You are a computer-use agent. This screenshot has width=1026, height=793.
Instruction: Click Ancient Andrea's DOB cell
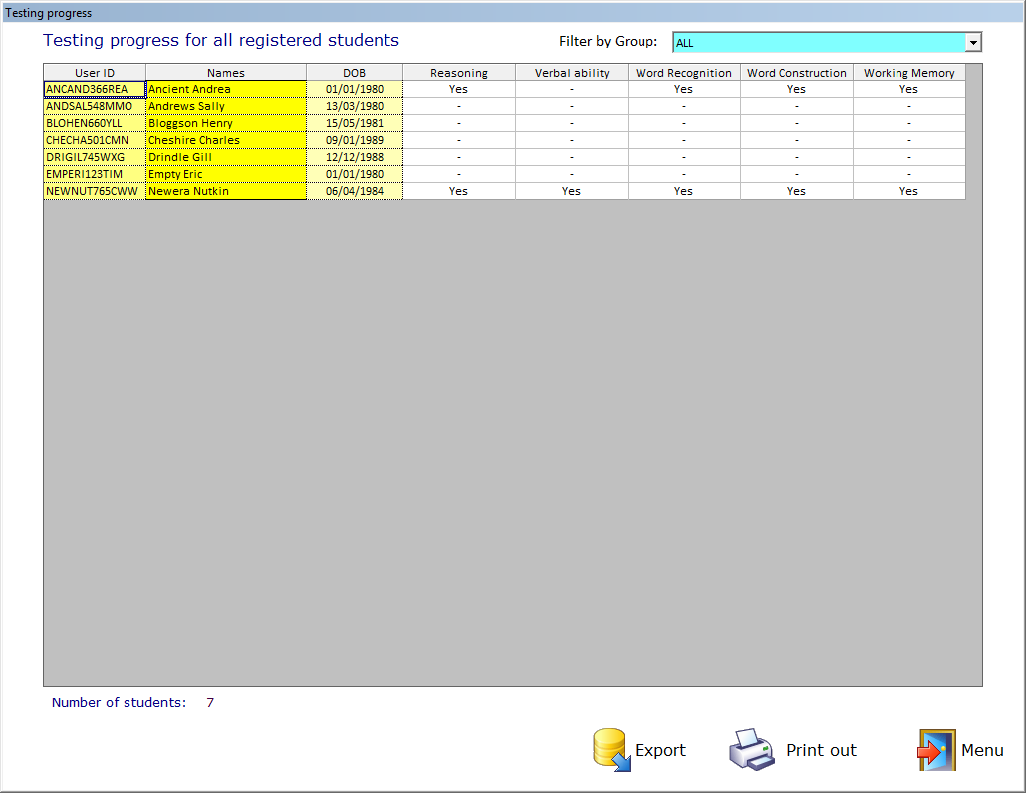(x=355, y=89)
